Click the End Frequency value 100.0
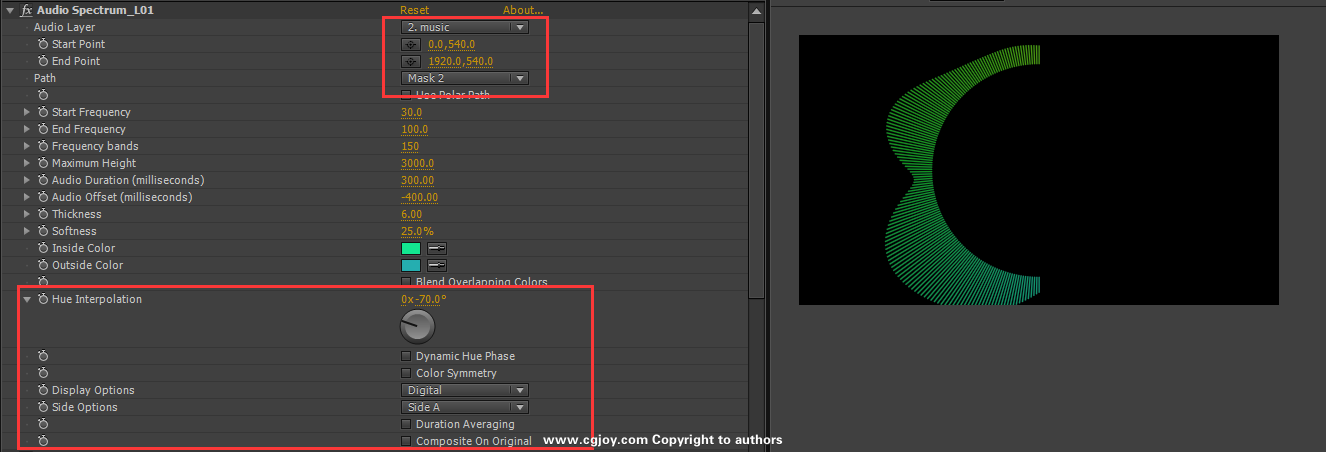Viewport: 1326px width, 452px height. click(414, 129)
